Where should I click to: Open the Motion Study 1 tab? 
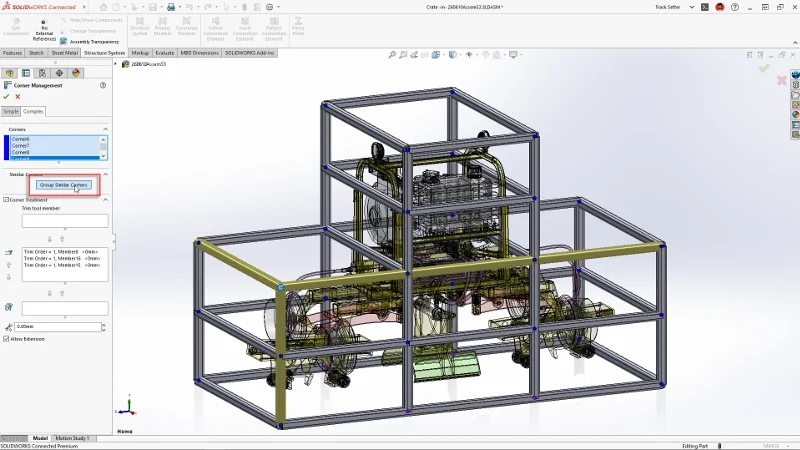pos(72,438)
